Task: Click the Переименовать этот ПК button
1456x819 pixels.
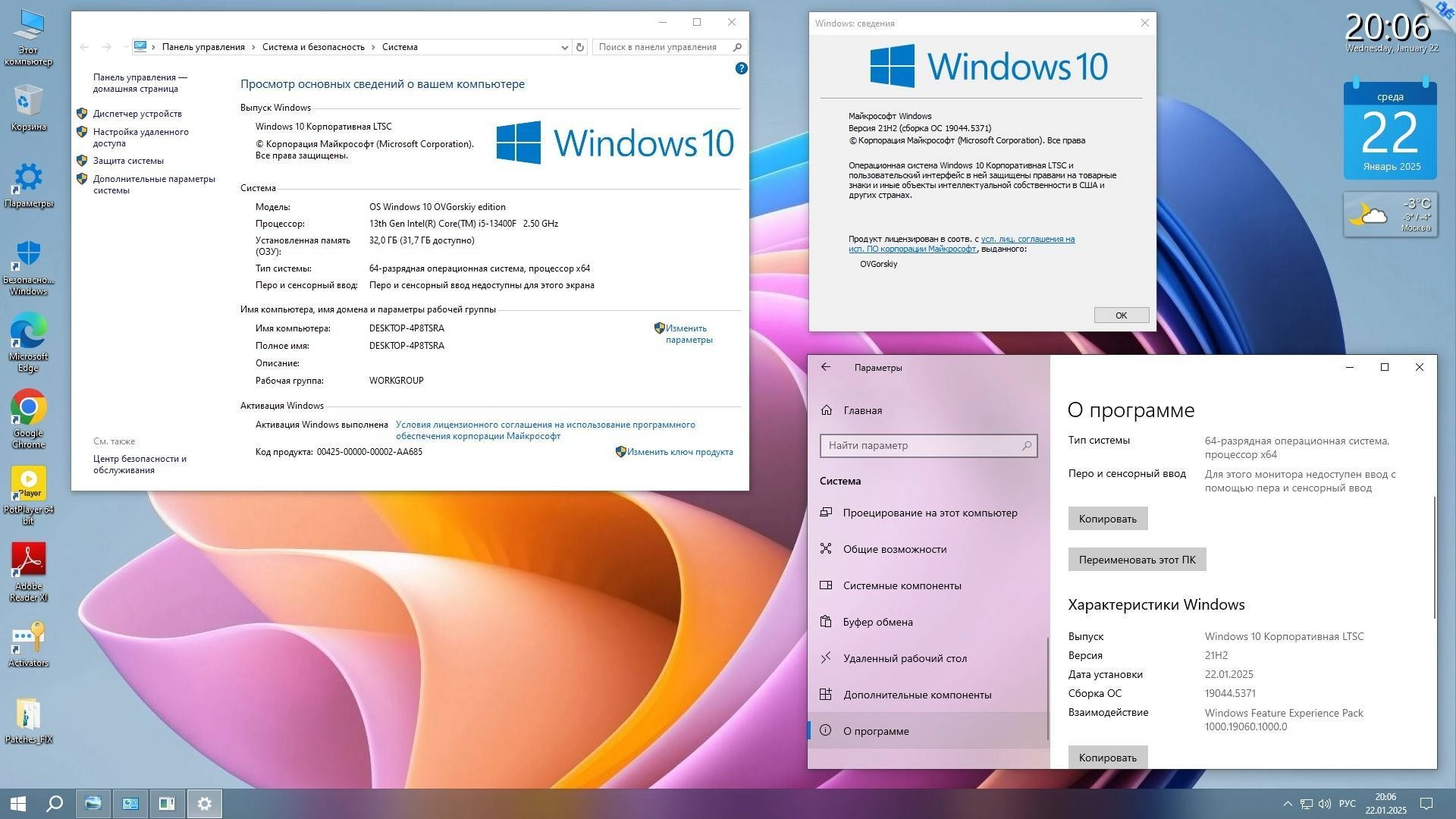Action: click(x=1136, y=559)
